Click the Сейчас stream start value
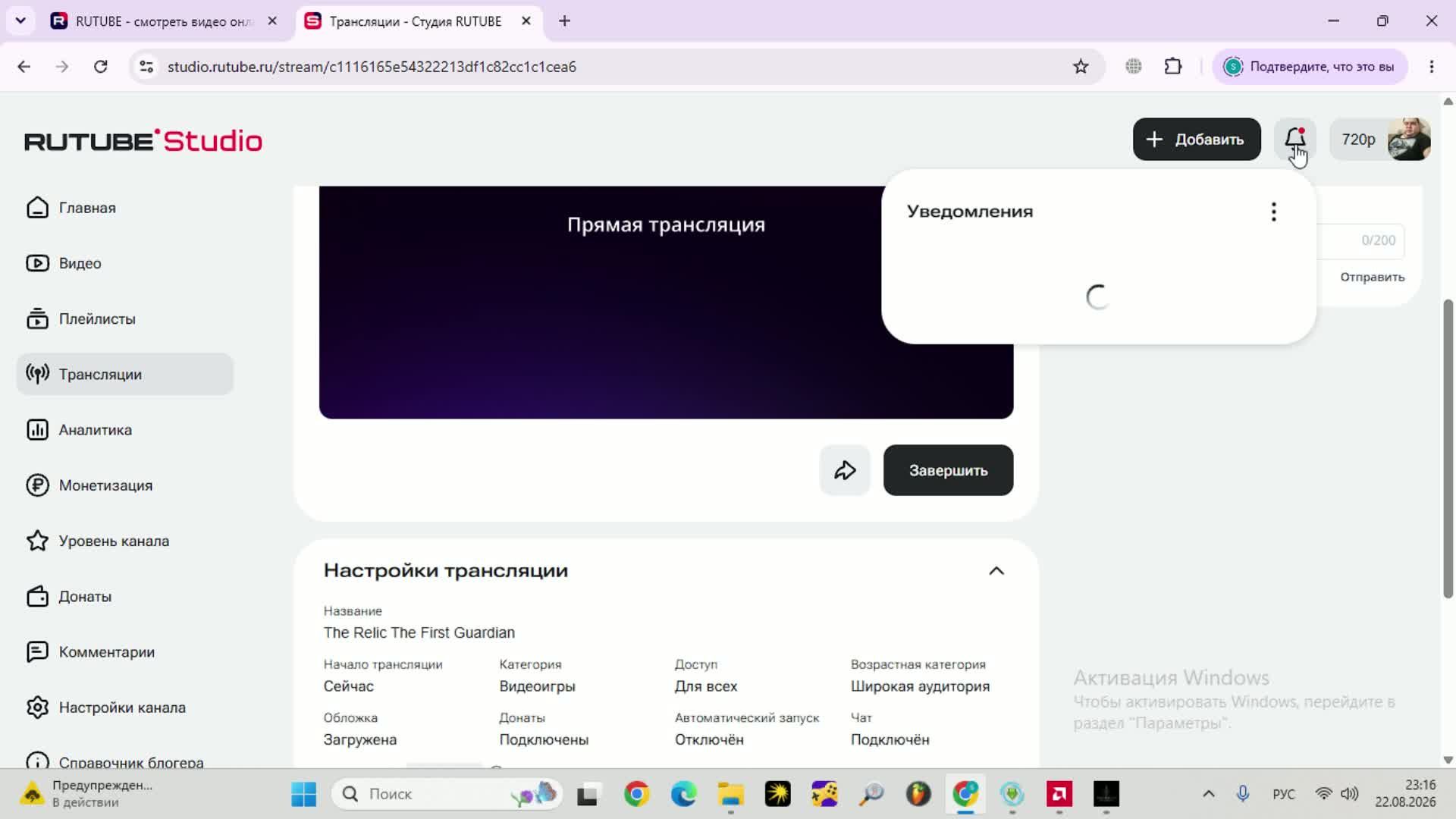The height and width of the screenshot is (819, 1456). click(x=348, y=686)
